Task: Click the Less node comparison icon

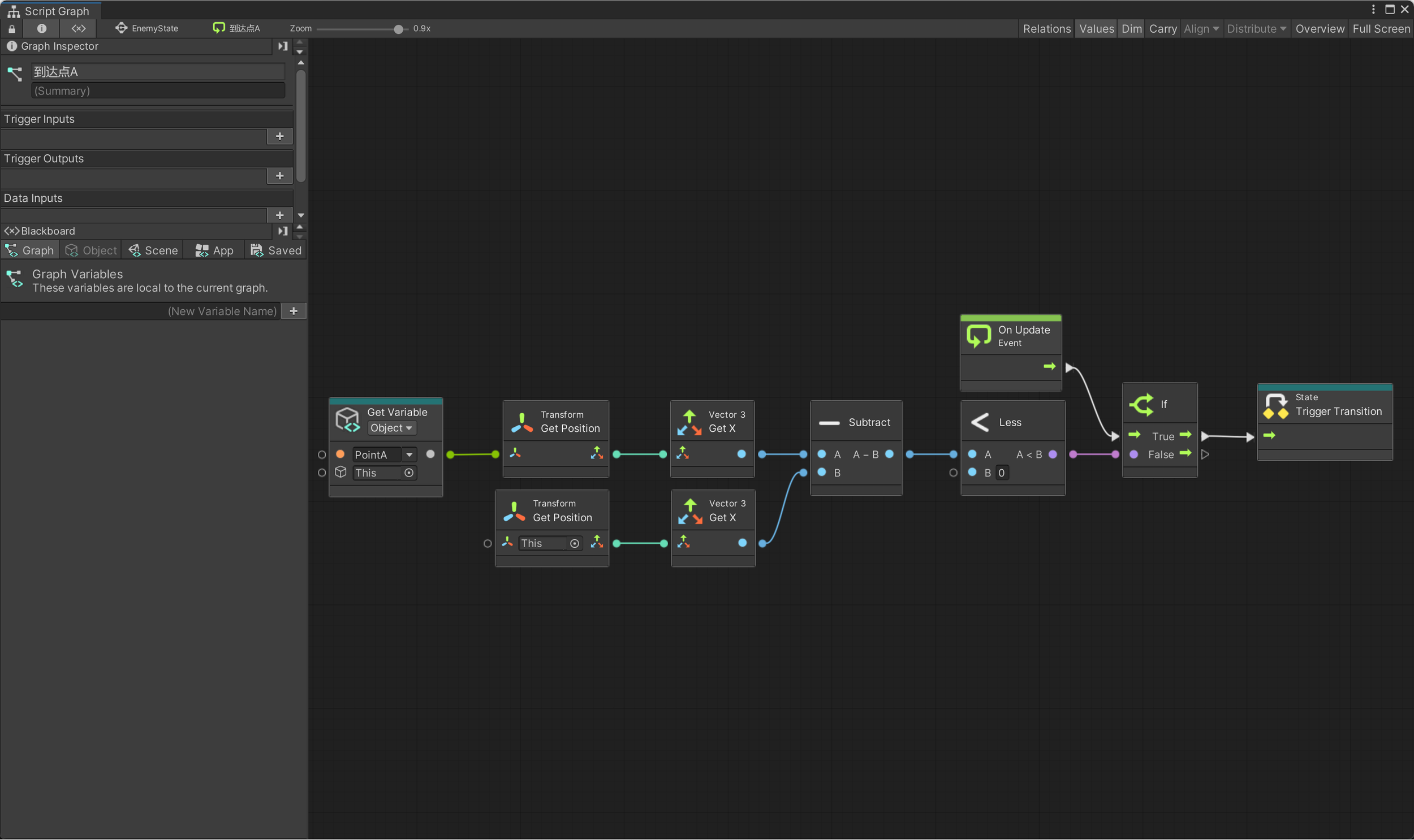Action: coord(980,422)
